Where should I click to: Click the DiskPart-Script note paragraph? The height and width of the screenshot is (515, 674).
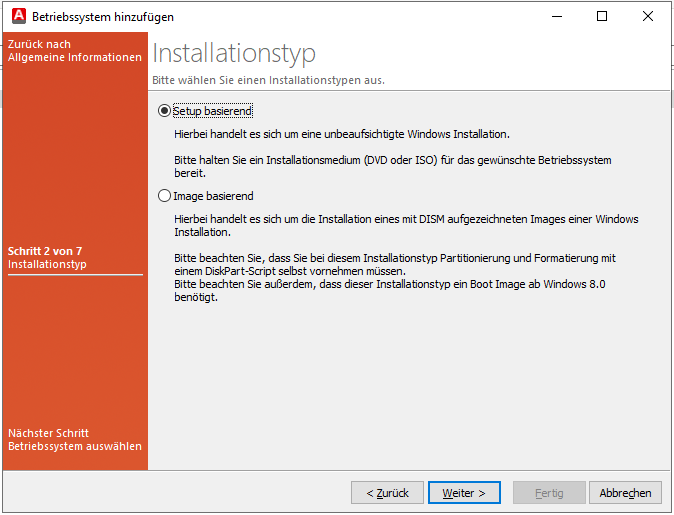(394, 264)
